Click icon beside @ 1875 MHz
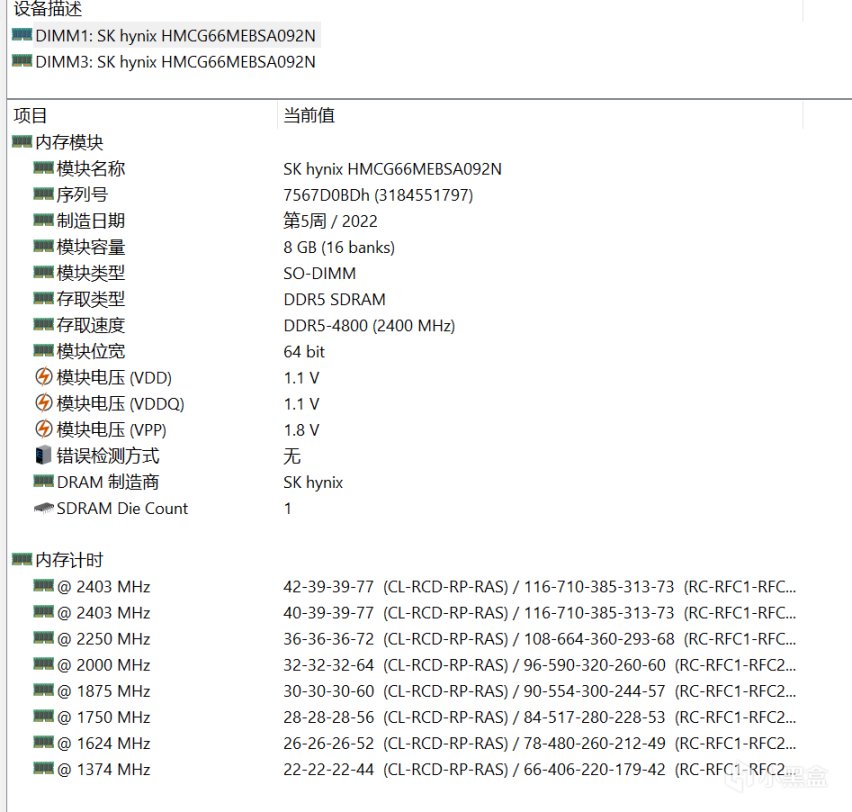This screenshot has height=812, width=852. pyautogui.click(x=43, y=690)
